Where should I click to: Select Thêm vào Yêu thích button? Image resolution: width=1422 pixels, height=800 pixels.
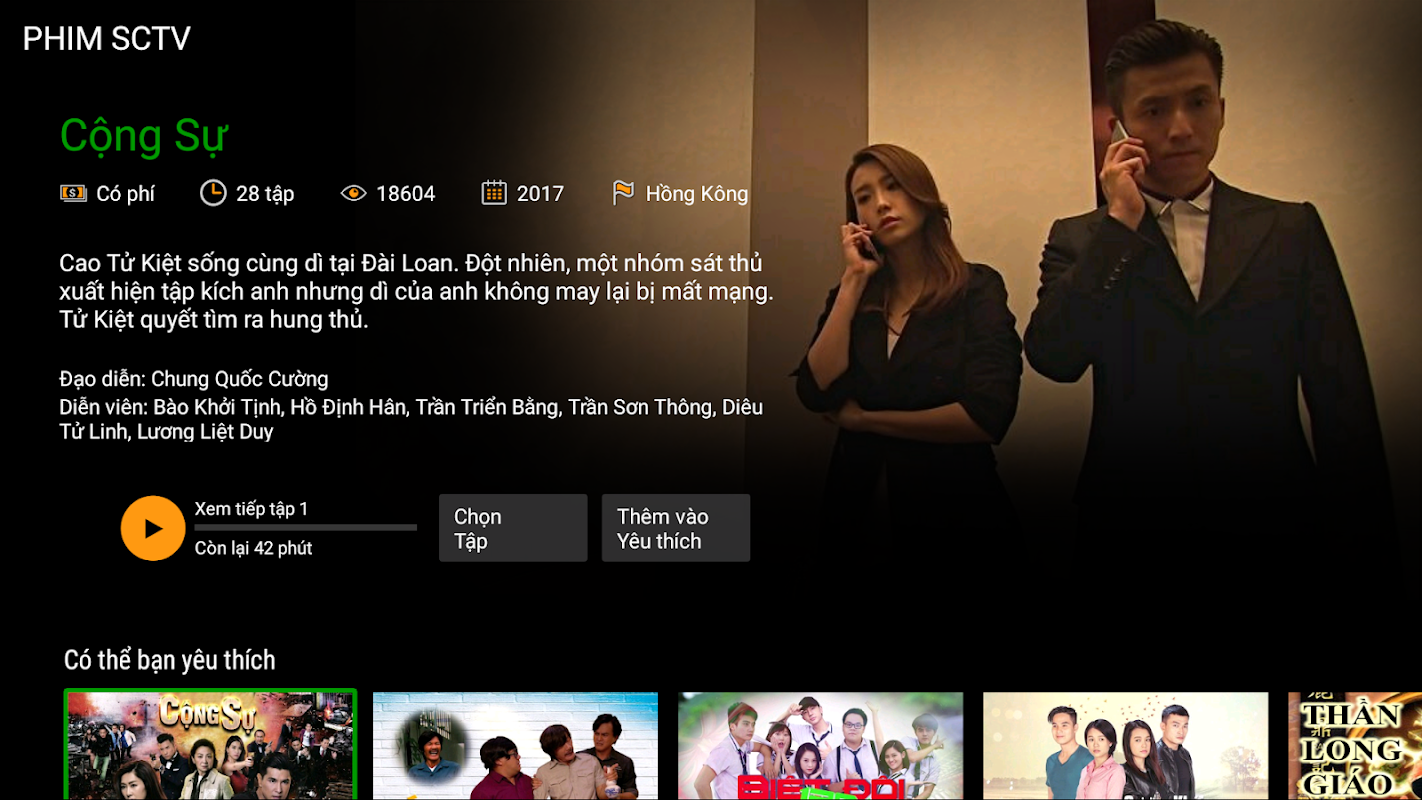pos(676,528)
